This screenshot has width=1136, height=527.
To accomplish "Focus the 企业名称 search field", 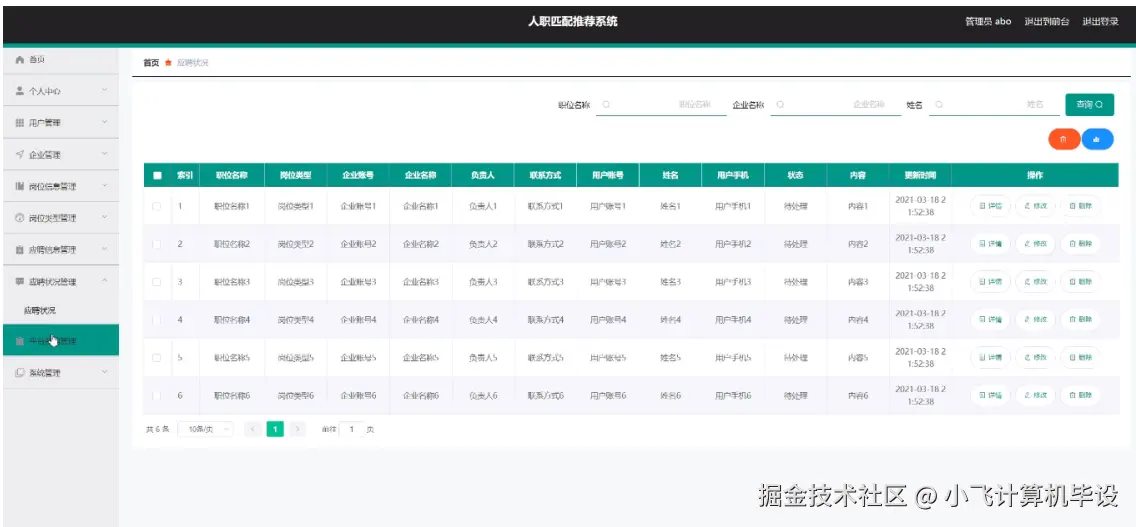I will (x=835, y=105).
